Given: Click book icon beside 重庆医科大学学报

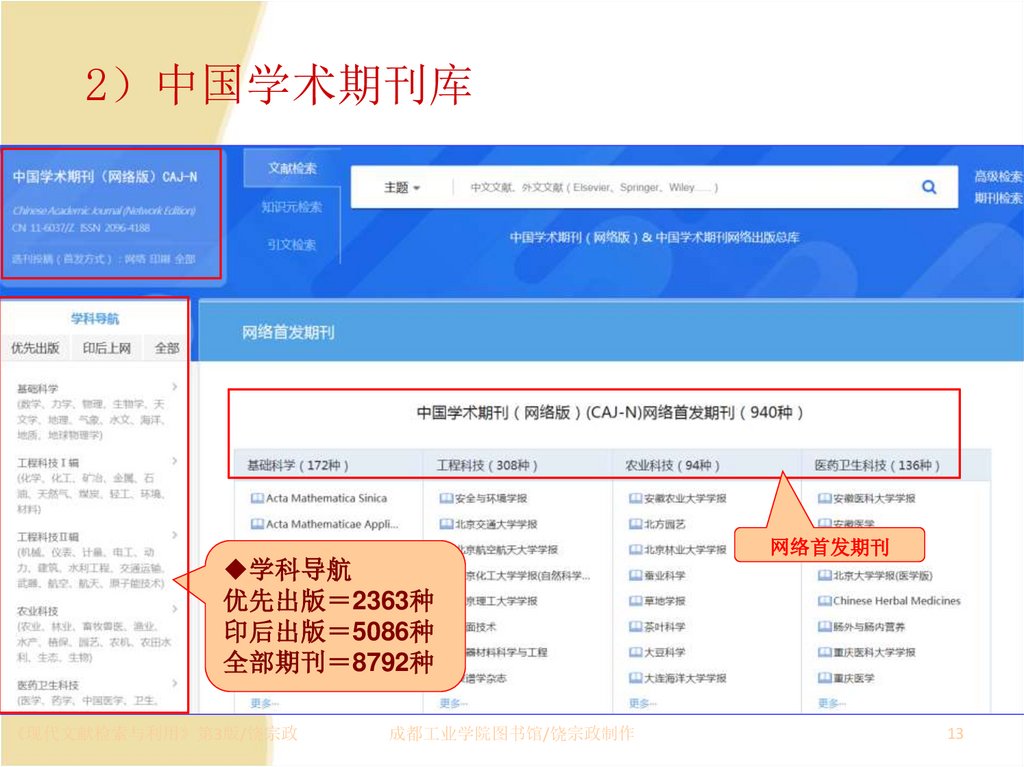Looking at the screenshot, I should point(824,652).
